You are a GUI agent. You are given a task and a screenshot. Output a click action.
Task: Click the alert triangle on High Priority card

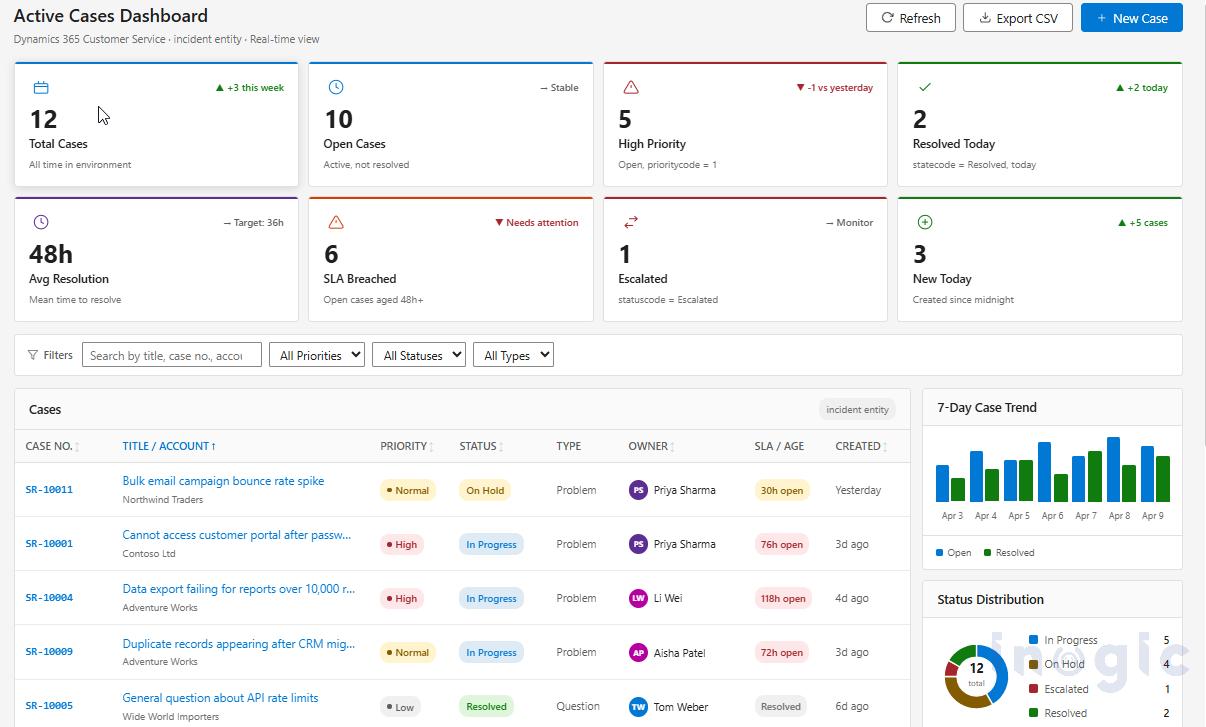point(629,87)
